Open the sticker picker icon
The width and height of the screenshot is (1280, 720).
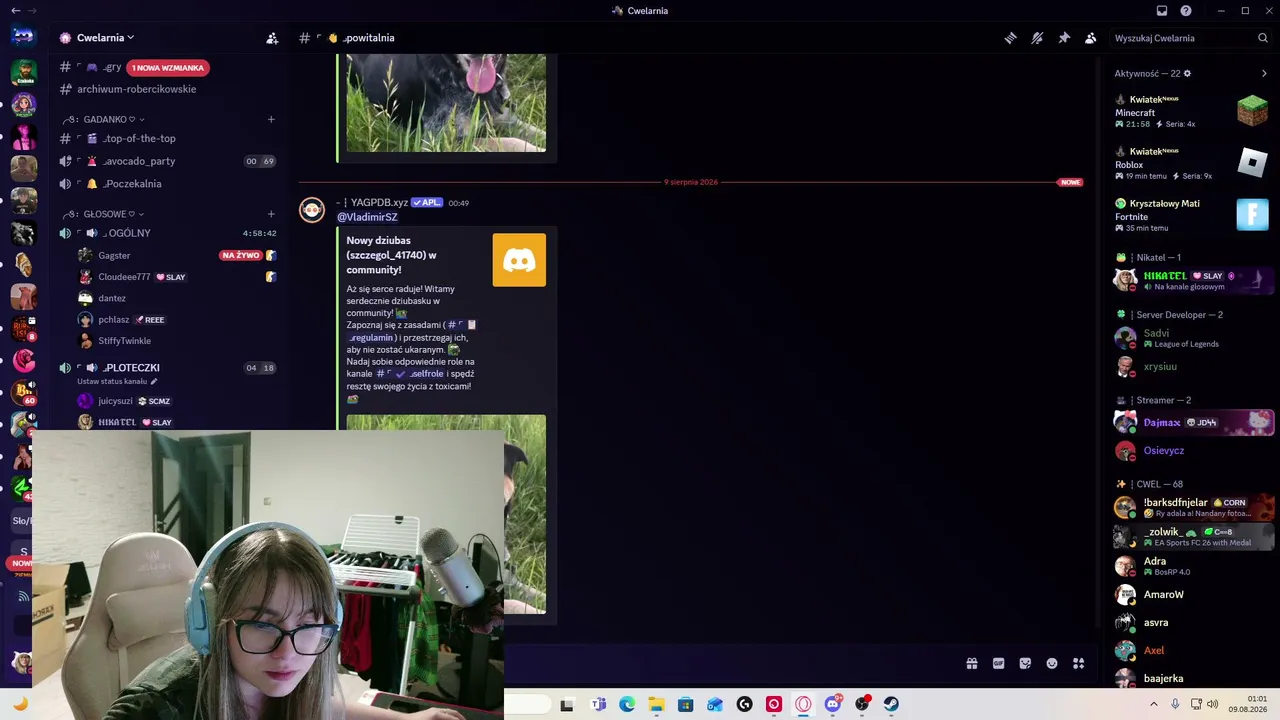(x=1025, y=663)
